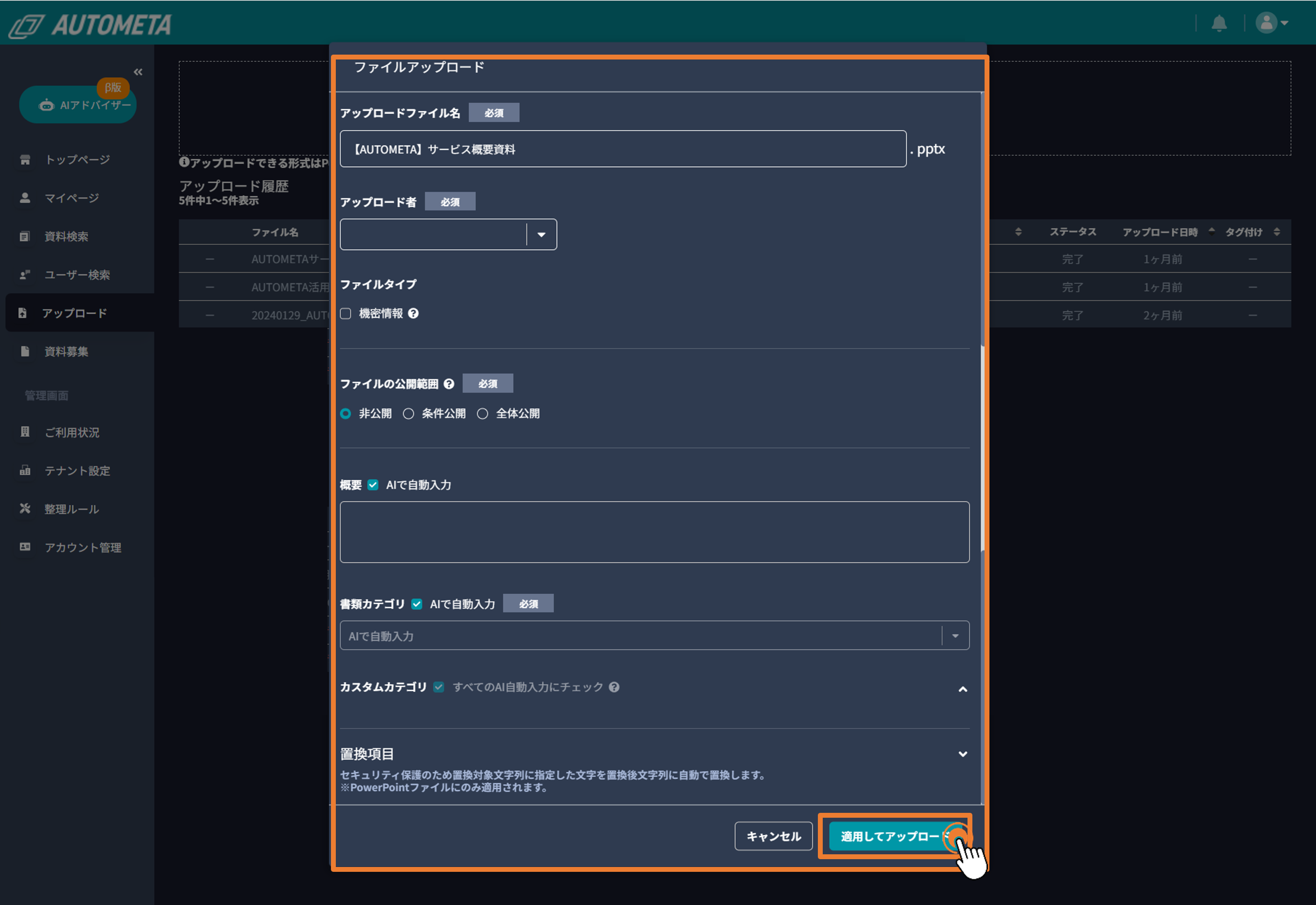Click the アップロードファイル名 text field

623,149
